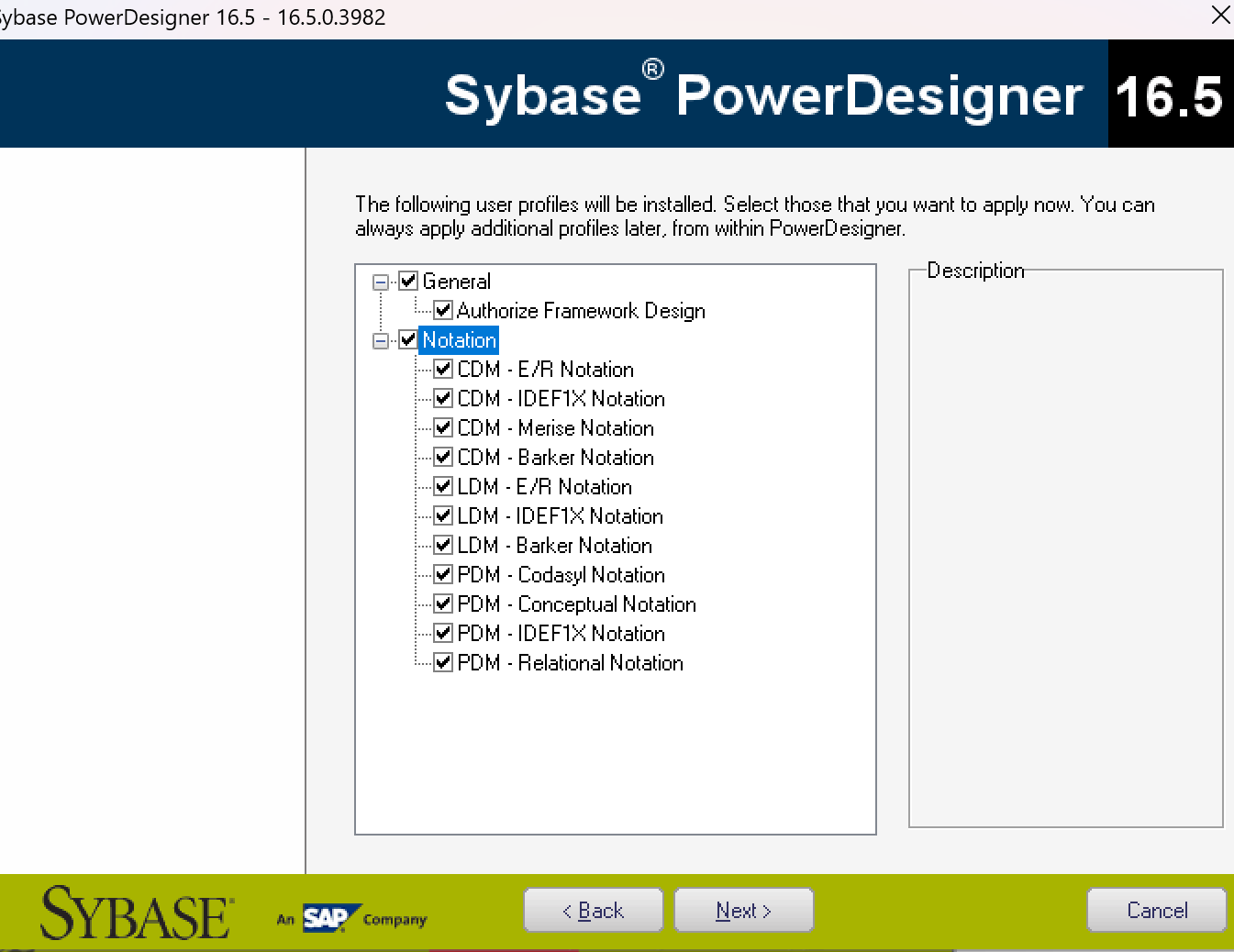1234x952 pixels.
Task: Collapse the Notation tree node
Action: point(381,340)
